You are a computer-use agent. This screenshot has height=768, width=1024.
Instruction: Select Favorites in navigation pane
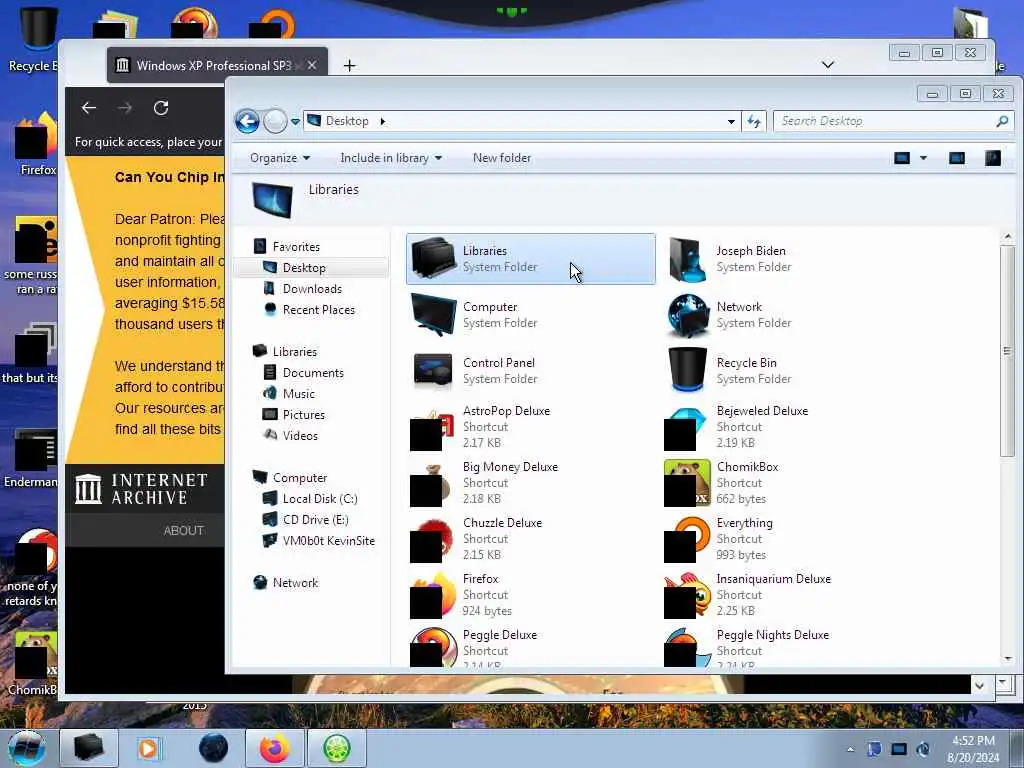coord(296,247)
